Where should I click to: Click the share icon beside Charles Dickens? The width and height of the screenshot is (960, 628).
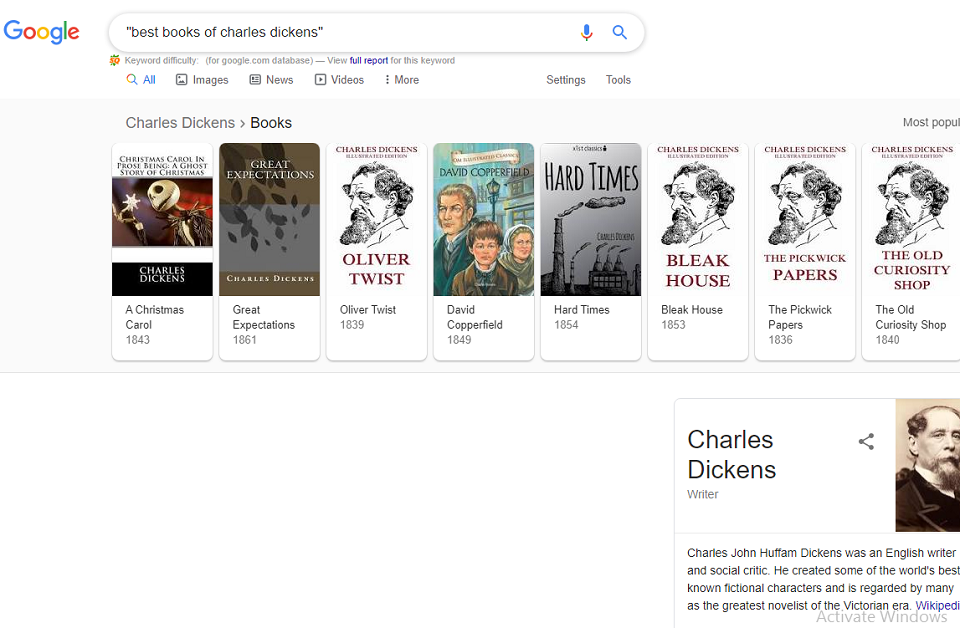[866, 441]
